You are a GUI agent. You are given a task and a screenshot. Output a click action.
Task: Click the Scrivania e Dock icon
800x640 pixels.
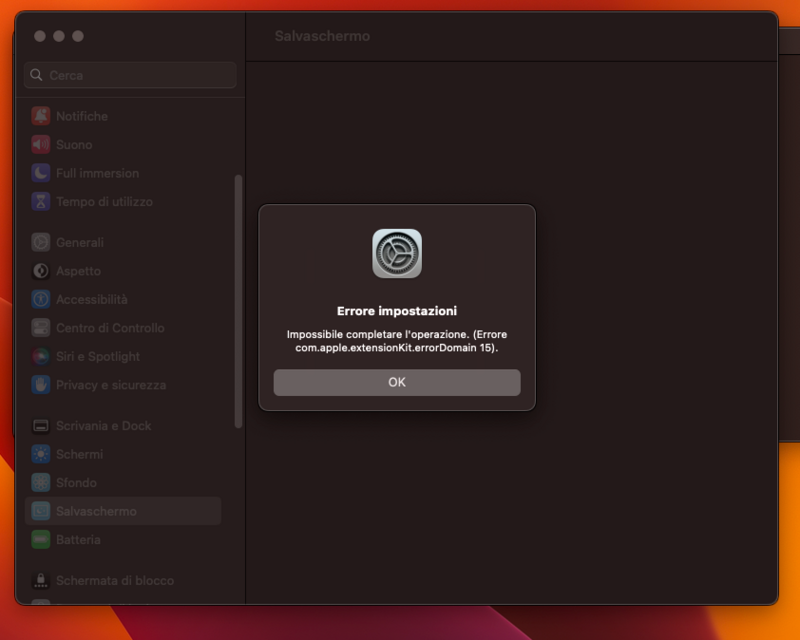coord(41,426)
